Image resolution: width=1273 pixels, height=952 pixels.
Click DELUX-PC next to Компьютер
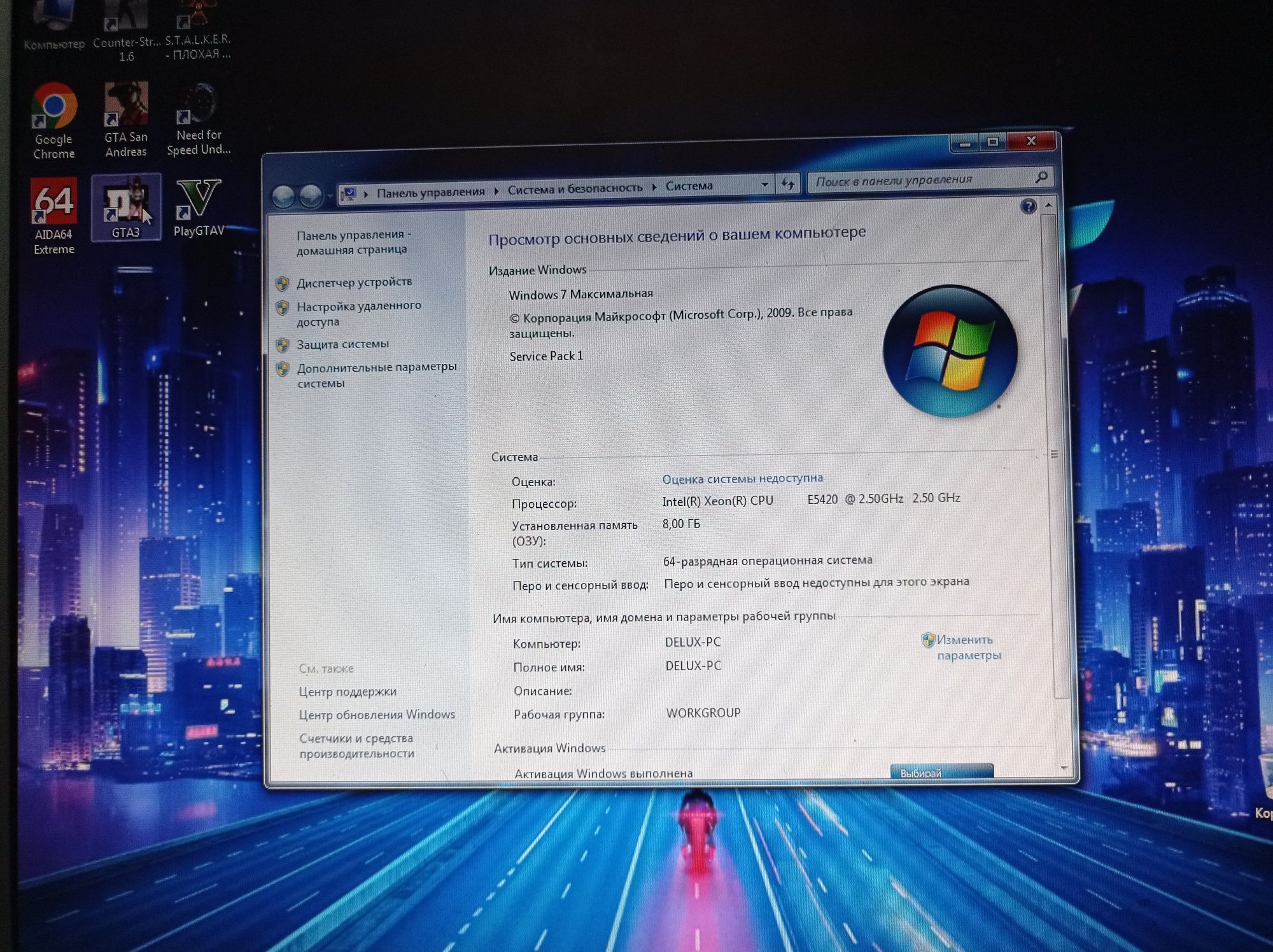(693, 642)
